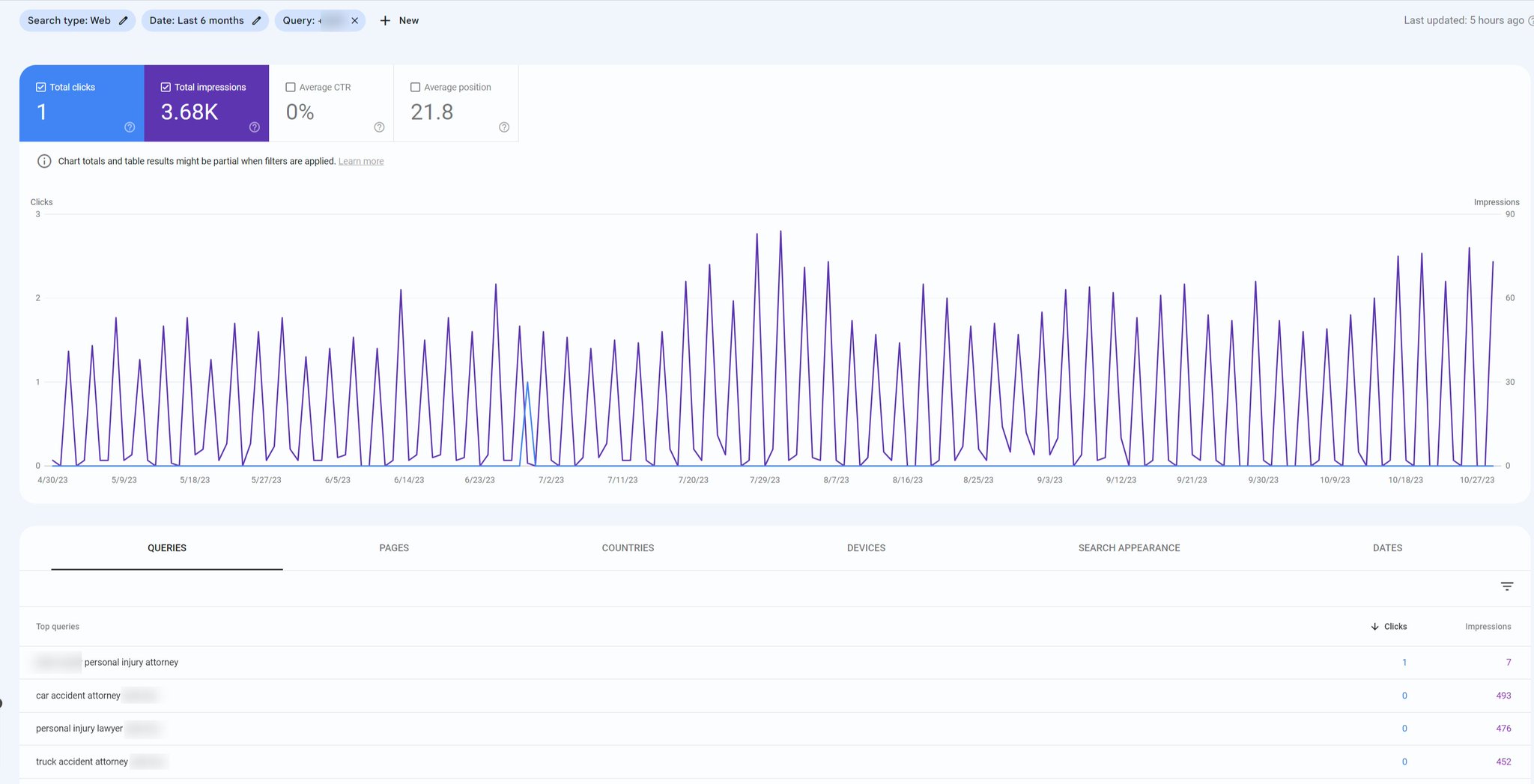Switch to the PAGES tab
Viewport: 1534px width, 784px height.
pyautogui.click(x=394, y=548)
